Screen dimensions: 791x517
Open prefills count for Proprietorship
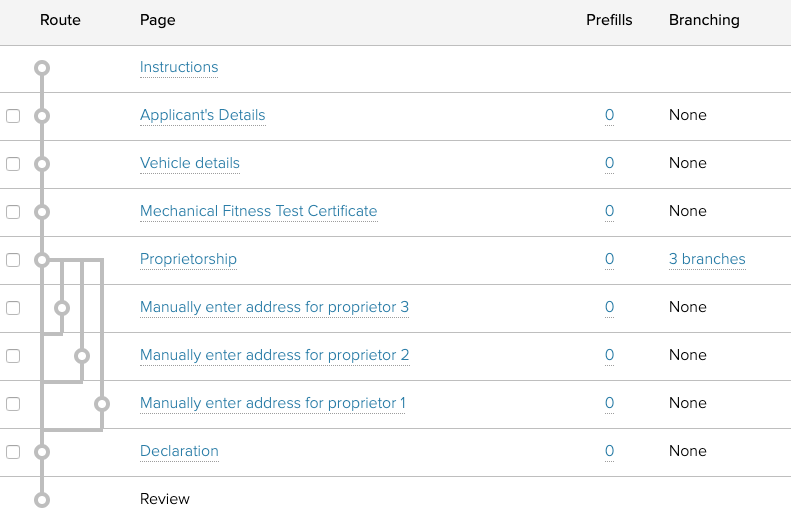tap(609, 259)
